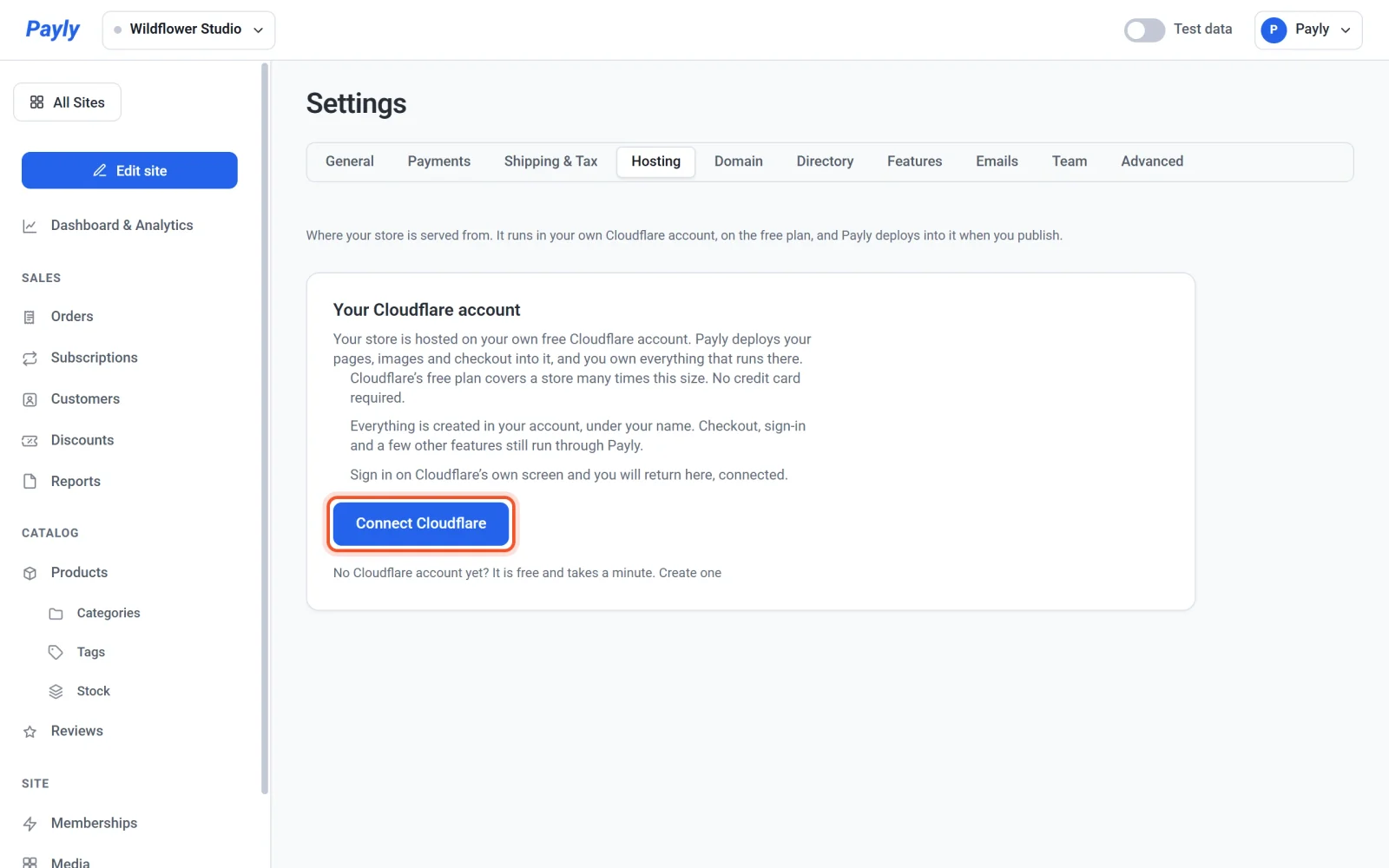Click the "SALES" sidebar section label
The height and width of the screenshot is (868, 1389).
(x=42, y=278)
